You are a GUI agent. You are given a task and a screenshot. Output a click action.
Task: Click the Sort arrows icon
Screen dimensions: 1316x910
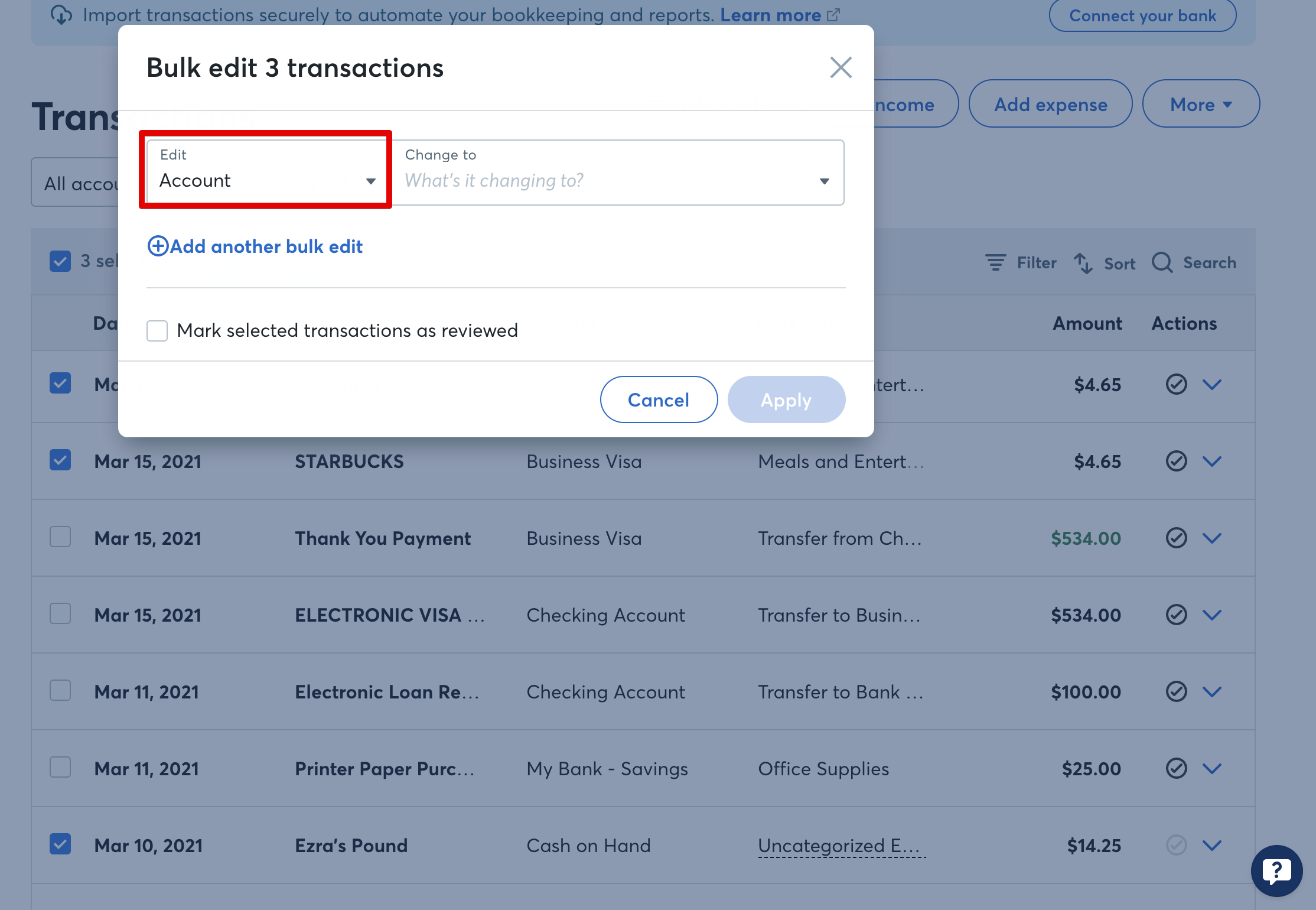(x=1083, y=263)
